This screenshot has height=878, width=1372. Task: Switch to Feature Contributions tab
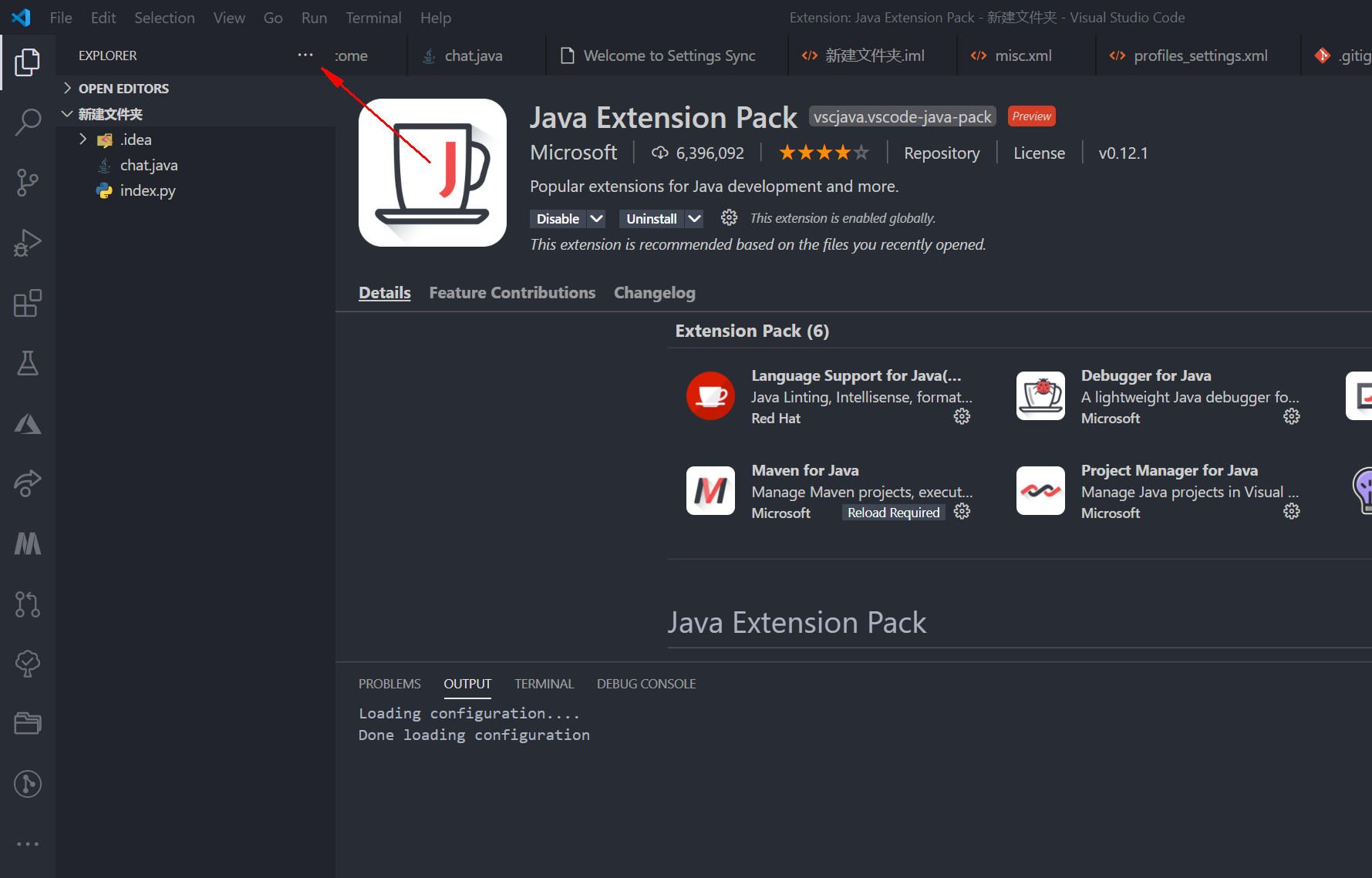(512, 293)
